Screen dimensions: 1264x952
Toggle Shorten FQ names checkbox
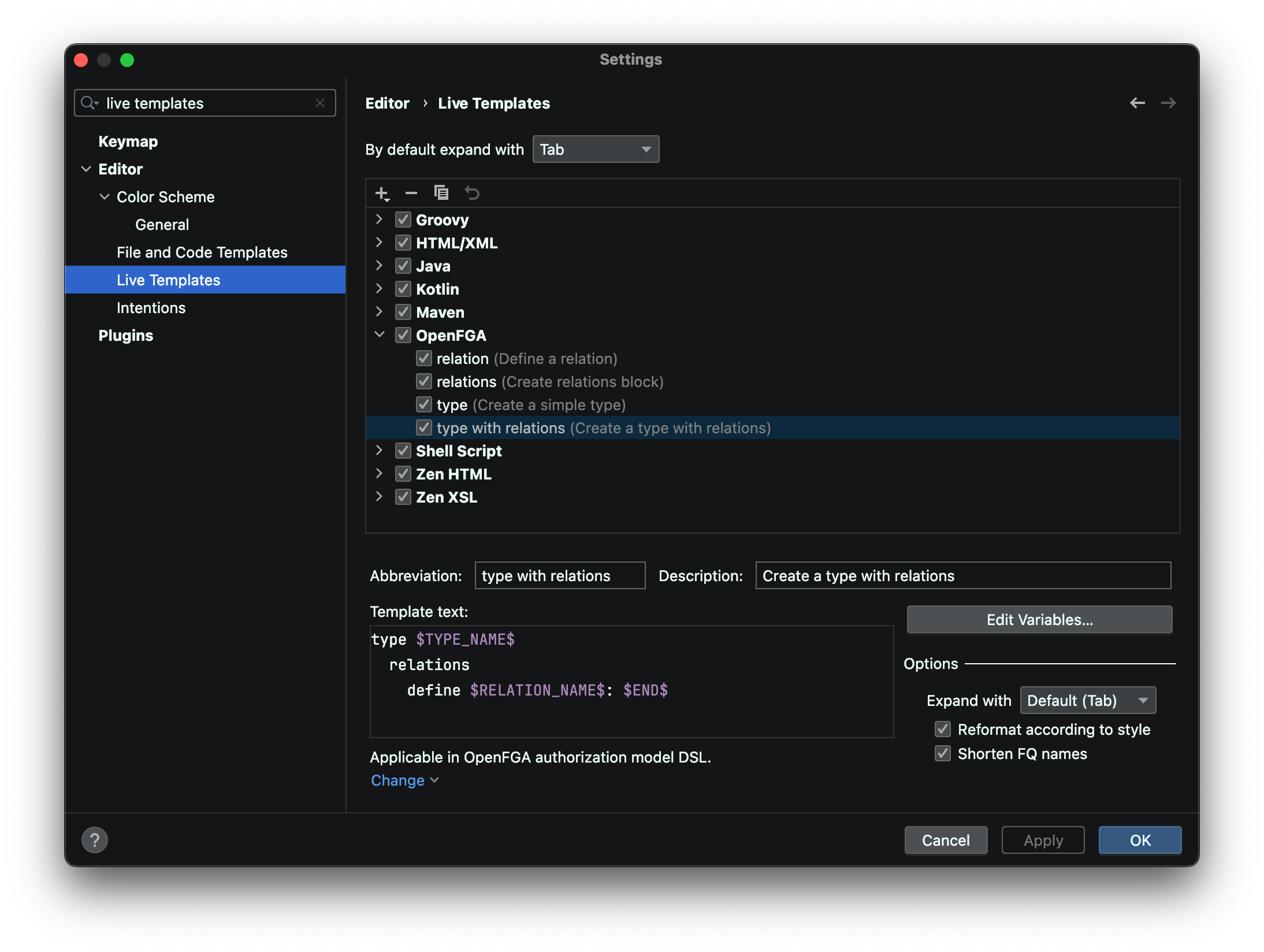(943, 753)
